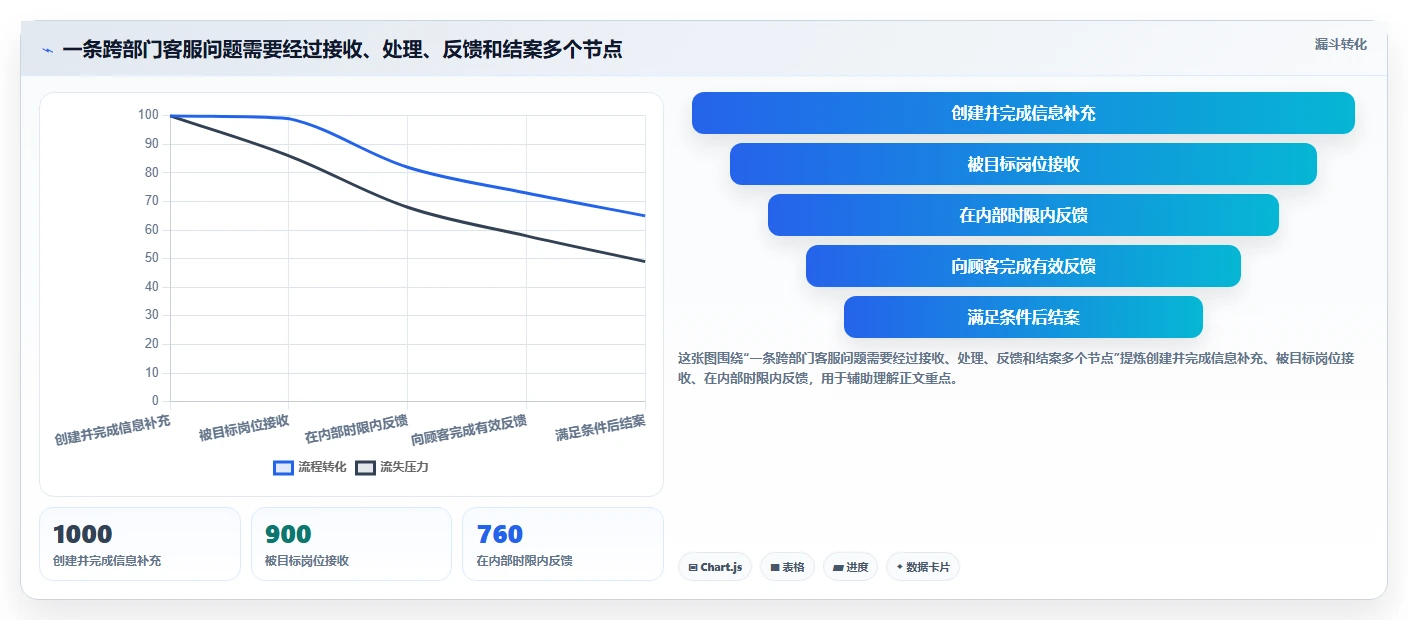Viewport: 1408px width, 620px height.
Task: Click the x-axis label 被目标岗位接收
Action: click(244, 428)
